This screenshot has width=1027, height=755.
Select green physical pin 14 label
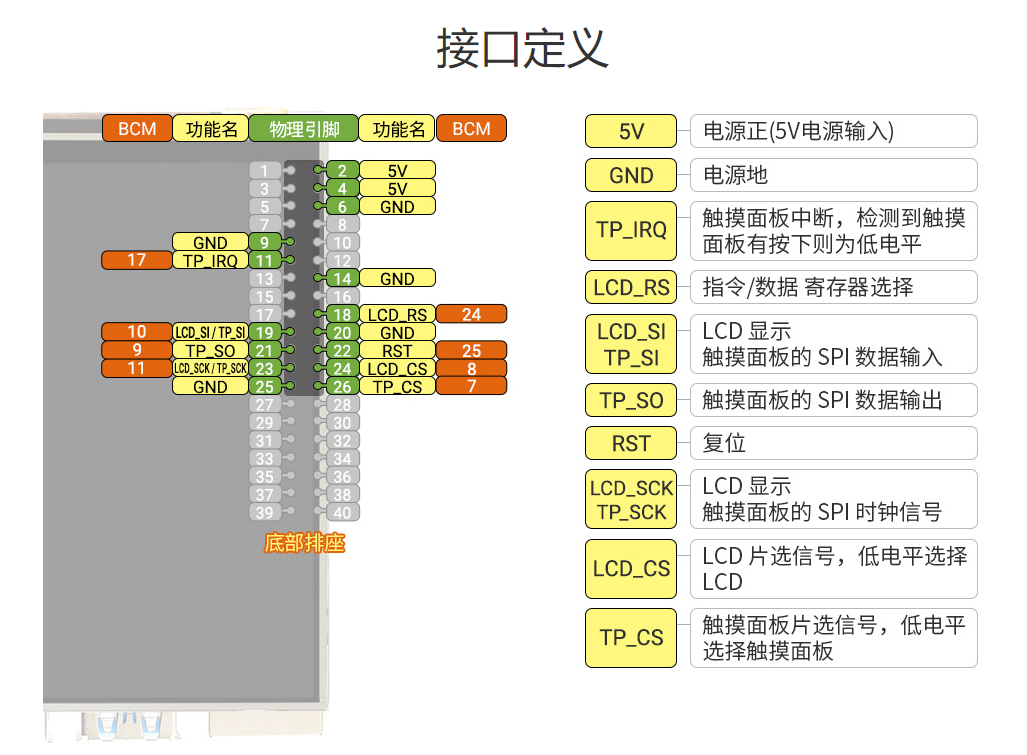click(343, 278)
